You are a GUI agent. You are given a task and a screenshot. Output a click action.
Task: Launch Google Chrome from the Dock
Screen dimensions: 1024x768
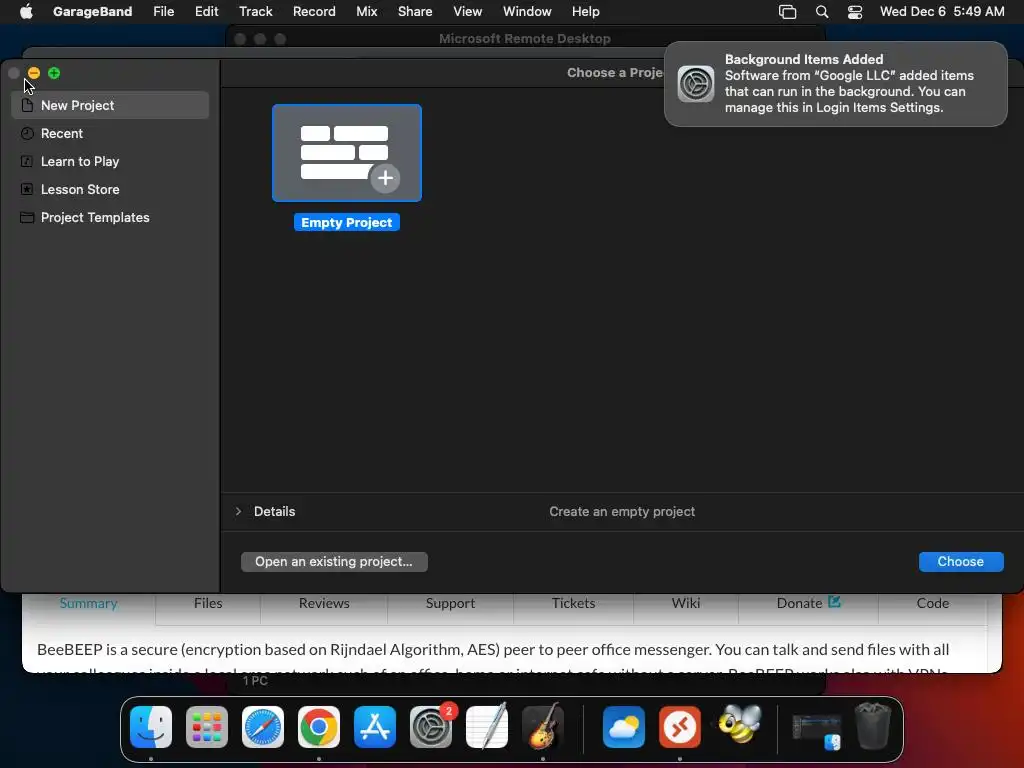click(x=319, y=727)
